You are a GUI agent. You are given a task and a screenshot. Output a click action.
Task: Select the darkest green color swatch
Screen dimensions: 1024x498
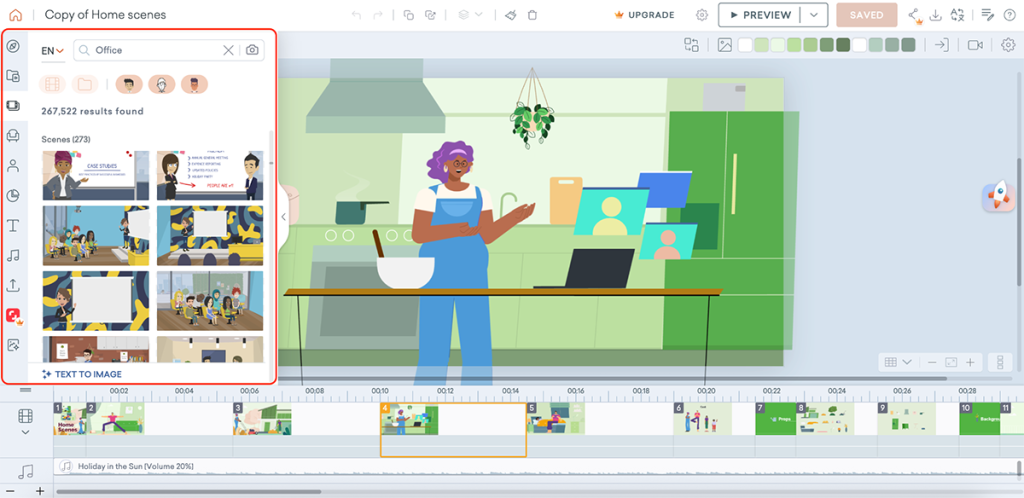[843, 45]
